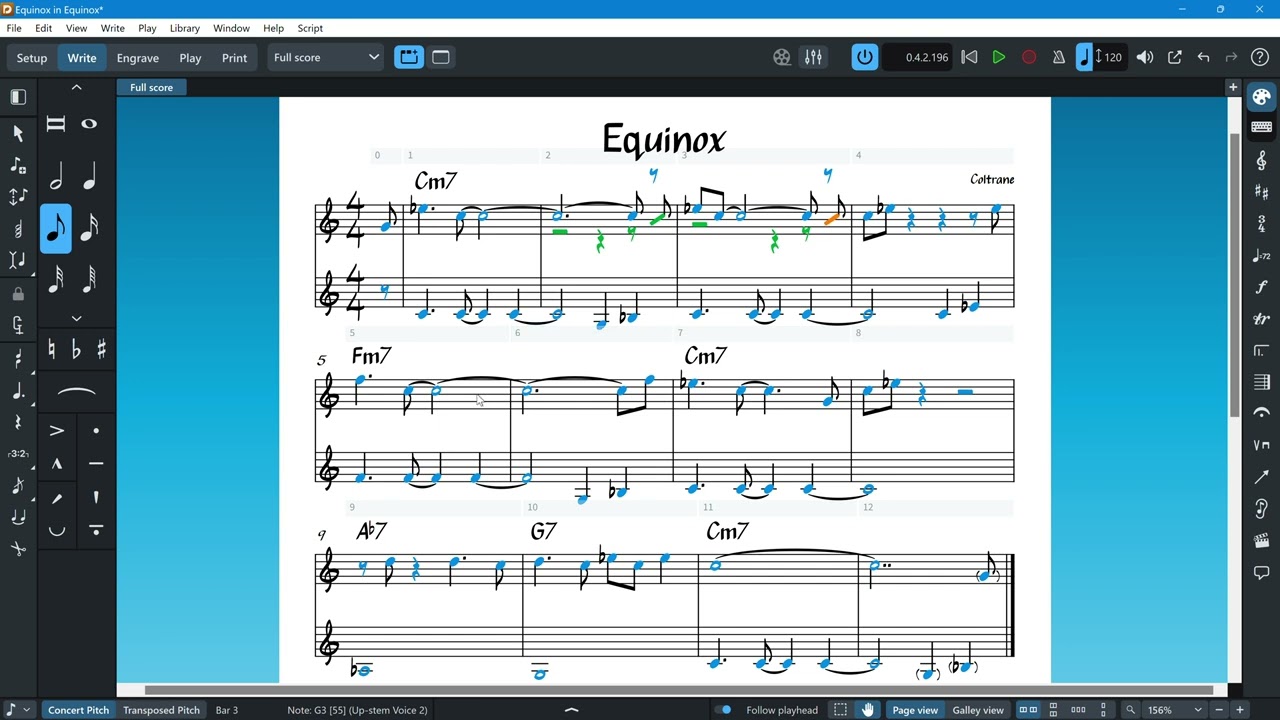Open the Script menu
This screenshot has height=720, width=1280.
coord(310,28)
